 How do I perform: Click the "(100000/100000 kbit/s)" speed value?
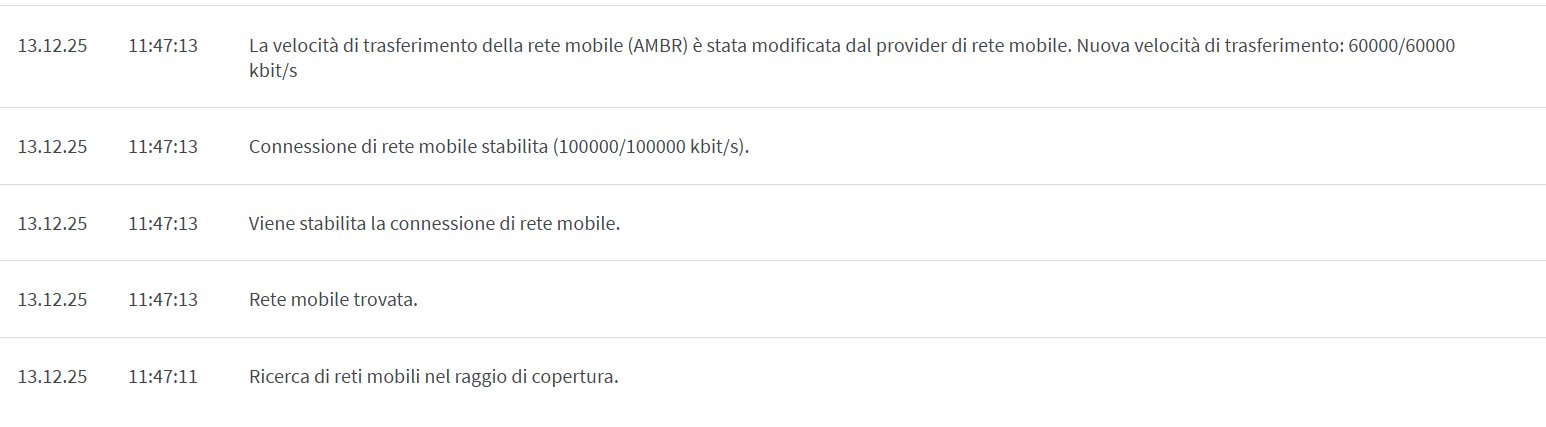tap(650, 146)
